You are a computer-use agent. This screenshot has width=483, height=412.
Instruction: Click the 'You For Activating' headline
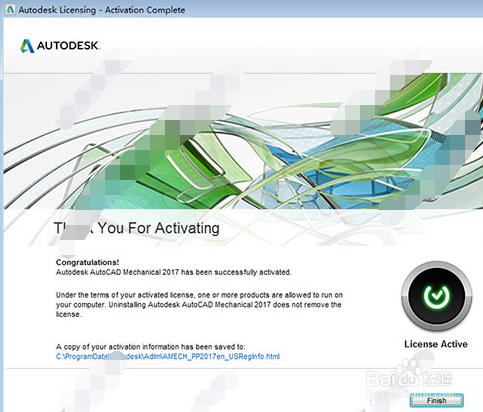click(x=159, y=228)
